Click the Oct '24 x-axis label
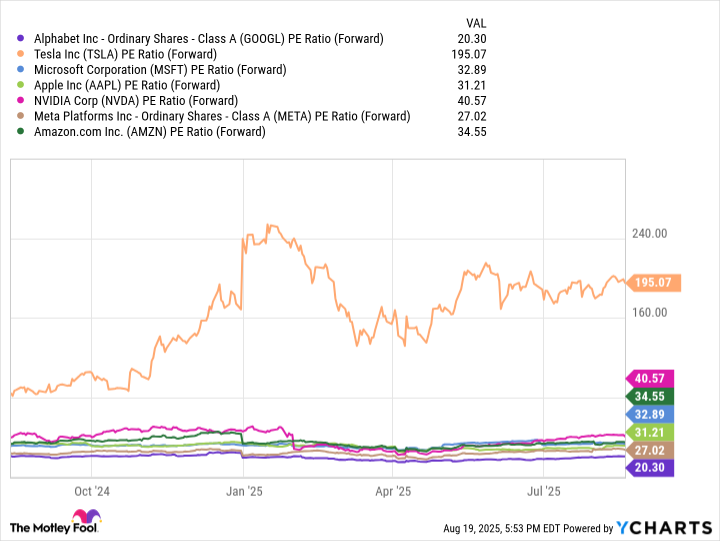This screenshot has width=720, height=541. point(92,491)
